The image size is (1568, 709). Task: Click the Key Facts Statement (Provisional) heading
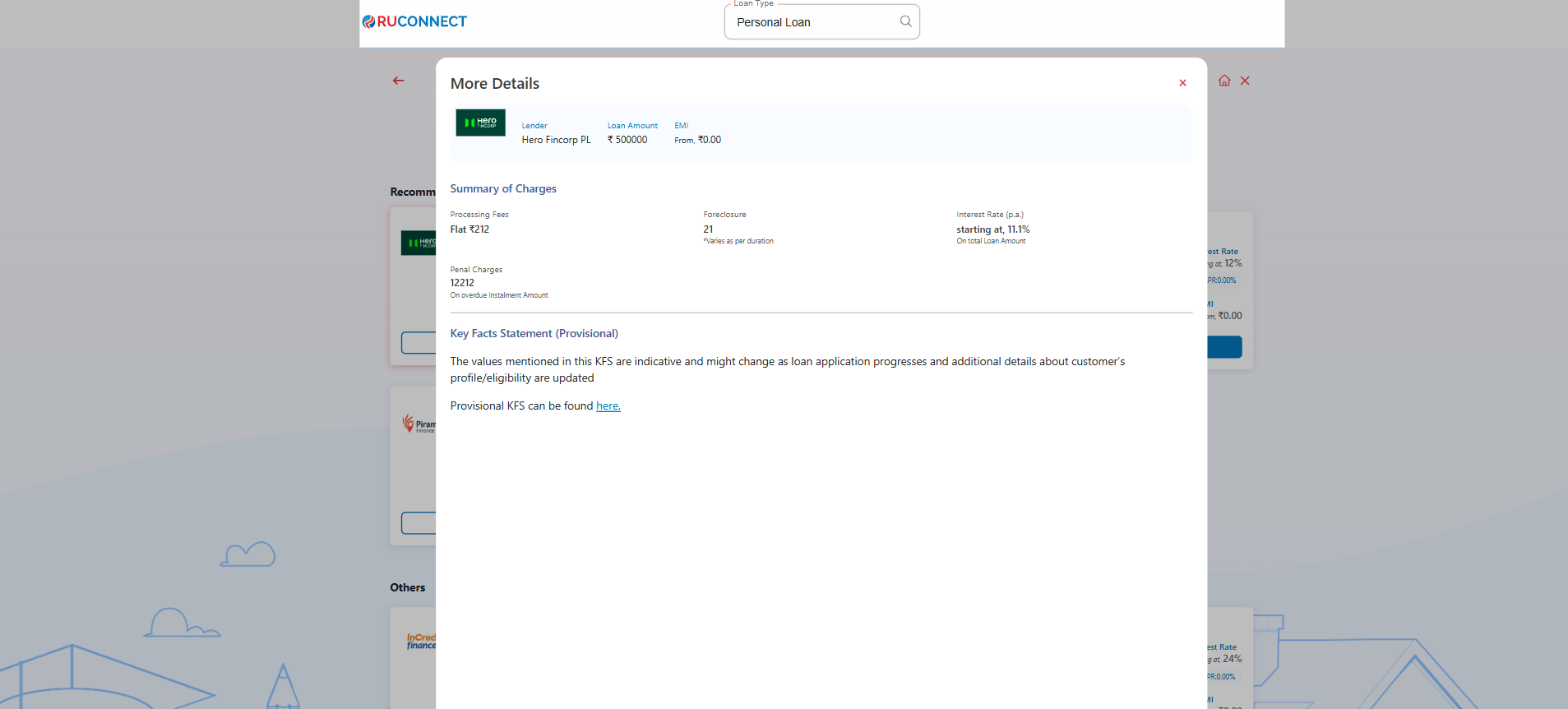point(534,334)
